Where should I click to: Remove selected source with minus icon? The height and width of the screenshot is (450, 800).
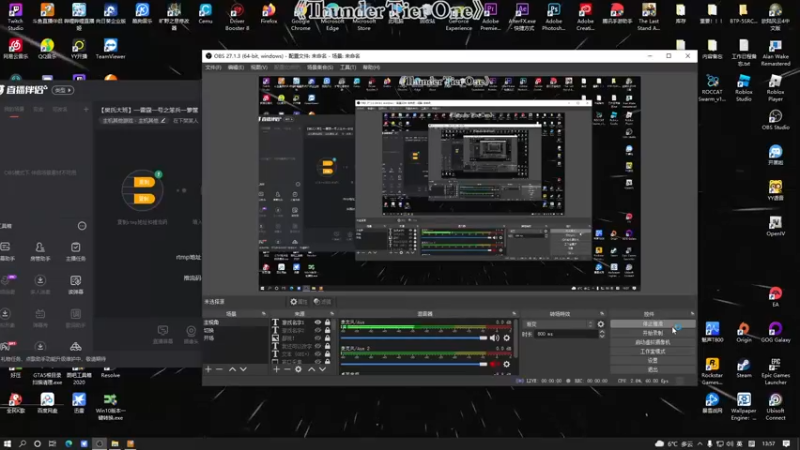click(x=287, y=369)
